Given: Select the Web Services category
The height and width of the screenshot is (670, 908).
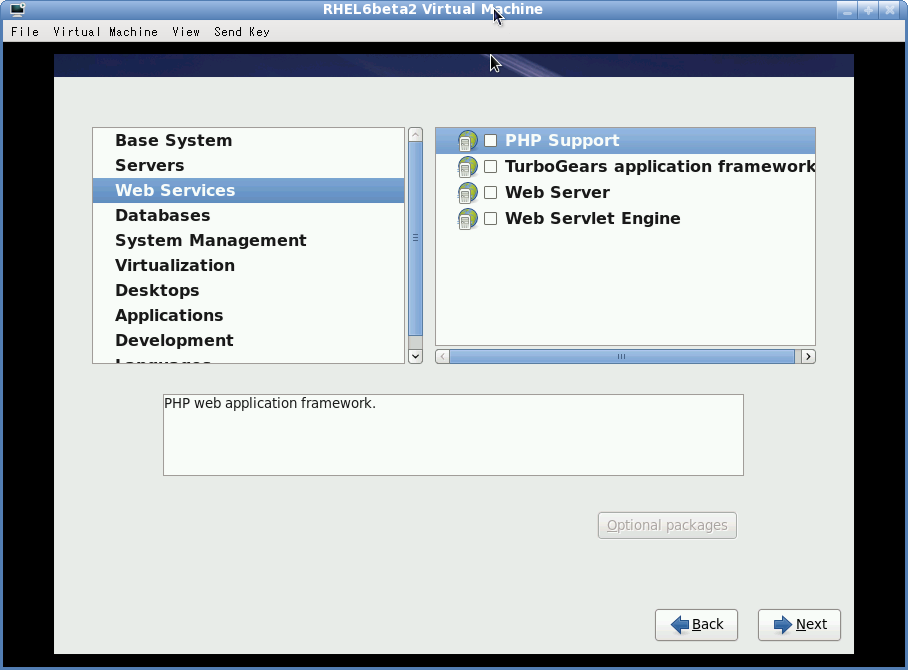Looking at the screenshot, I should pyautogui.click(x=248, y=191).
